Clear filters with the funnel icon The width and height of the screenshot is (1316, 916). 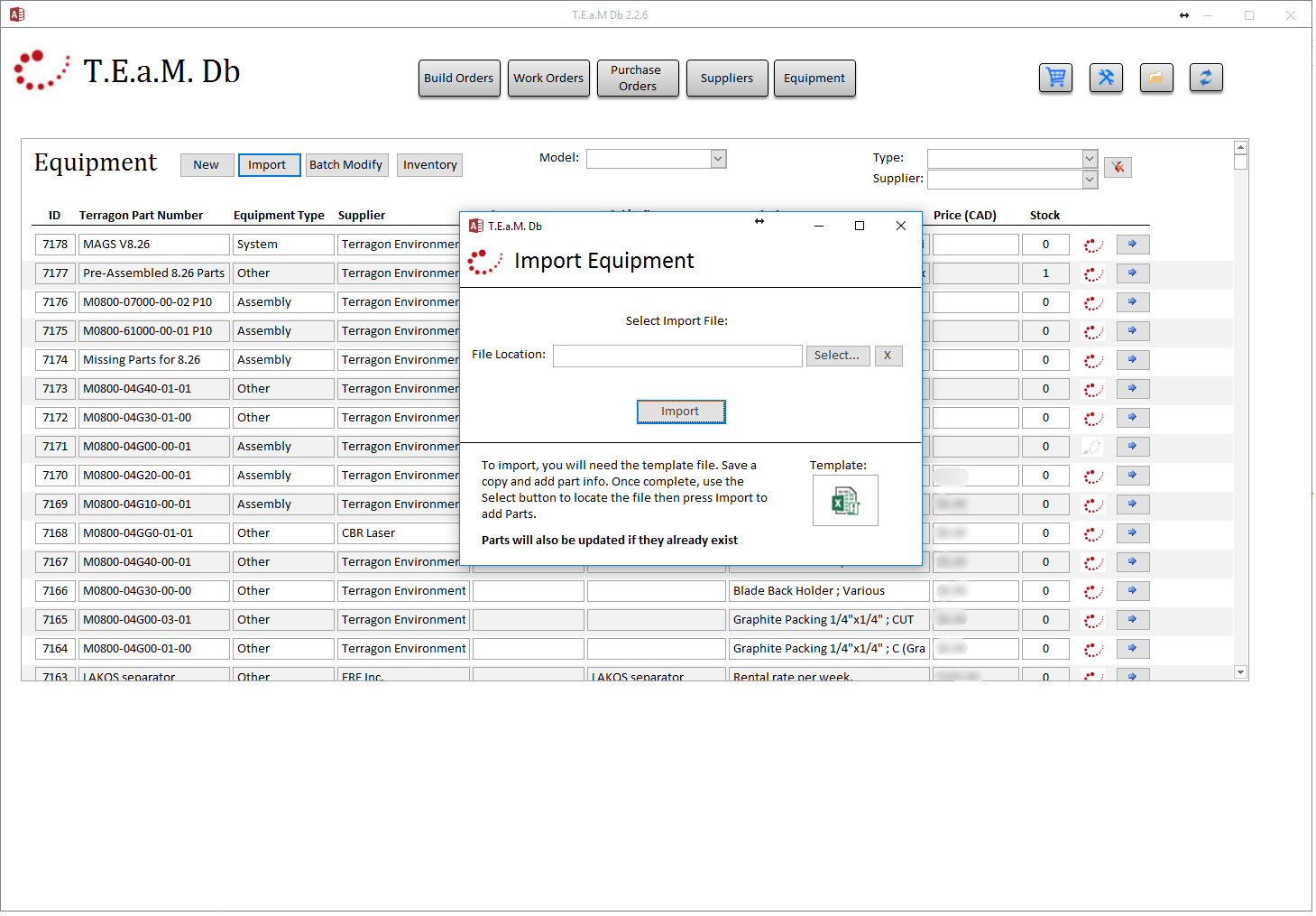click(x=1118, y=167)
